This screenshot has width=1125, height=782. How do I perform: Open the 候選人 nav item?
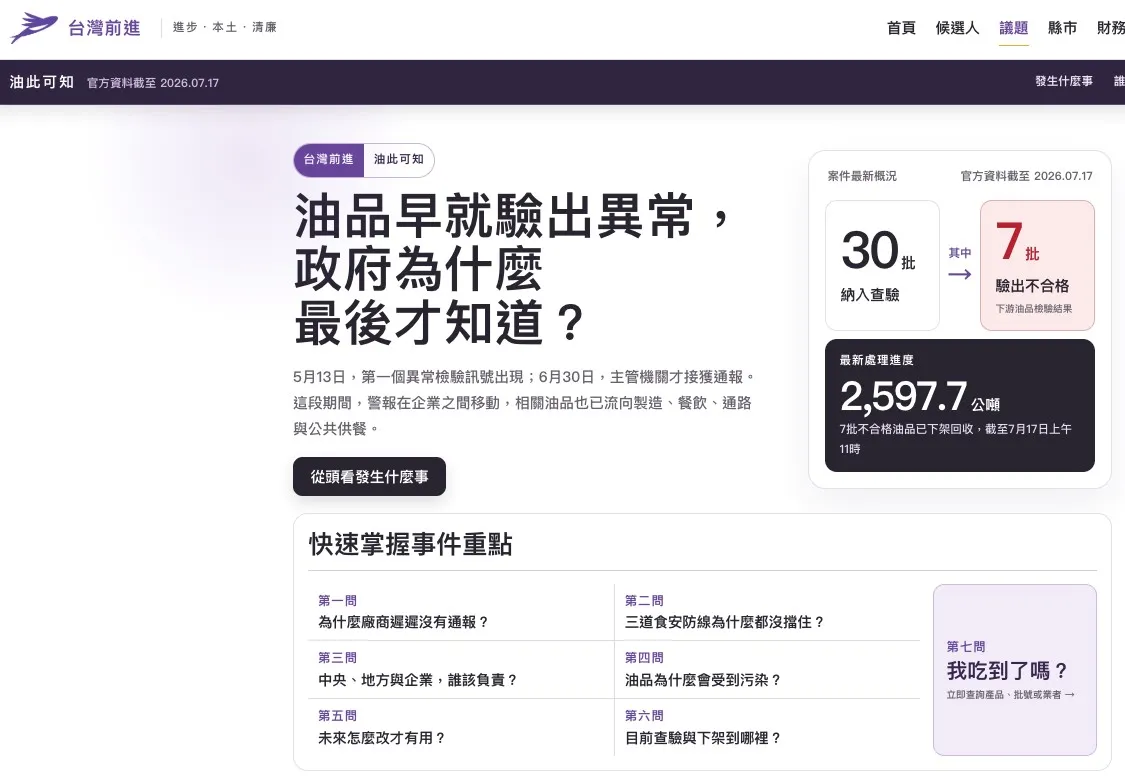pyautogui.click(x=957, y=28)
